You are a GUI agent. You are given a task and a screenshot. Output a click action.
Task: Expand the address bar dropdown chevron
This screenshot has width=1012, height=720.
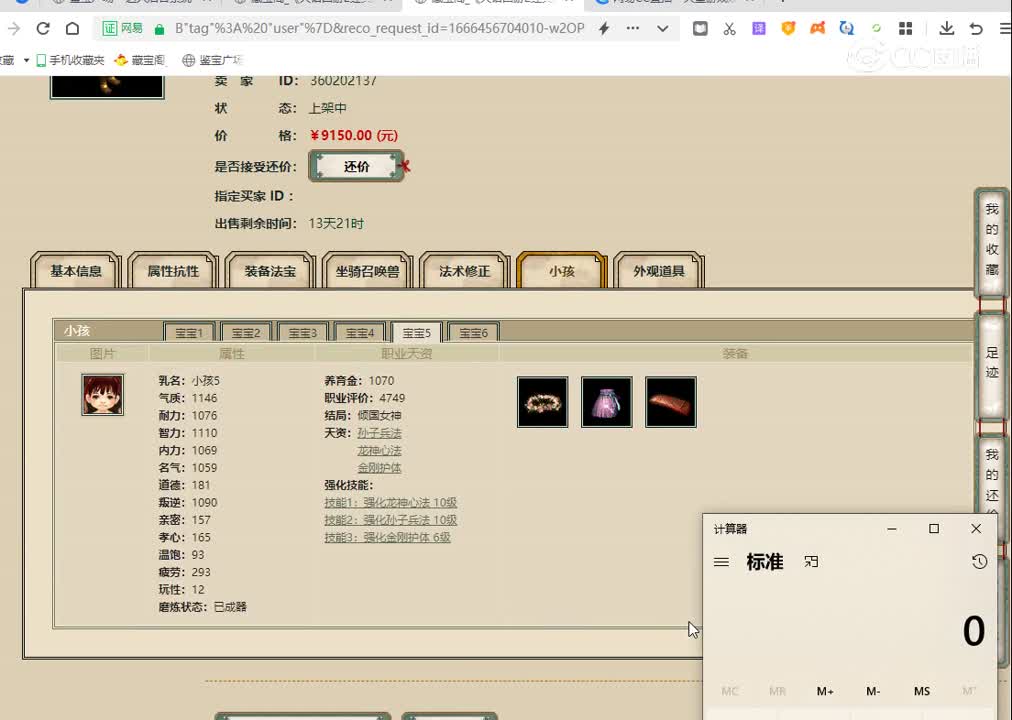pos(662,28)
